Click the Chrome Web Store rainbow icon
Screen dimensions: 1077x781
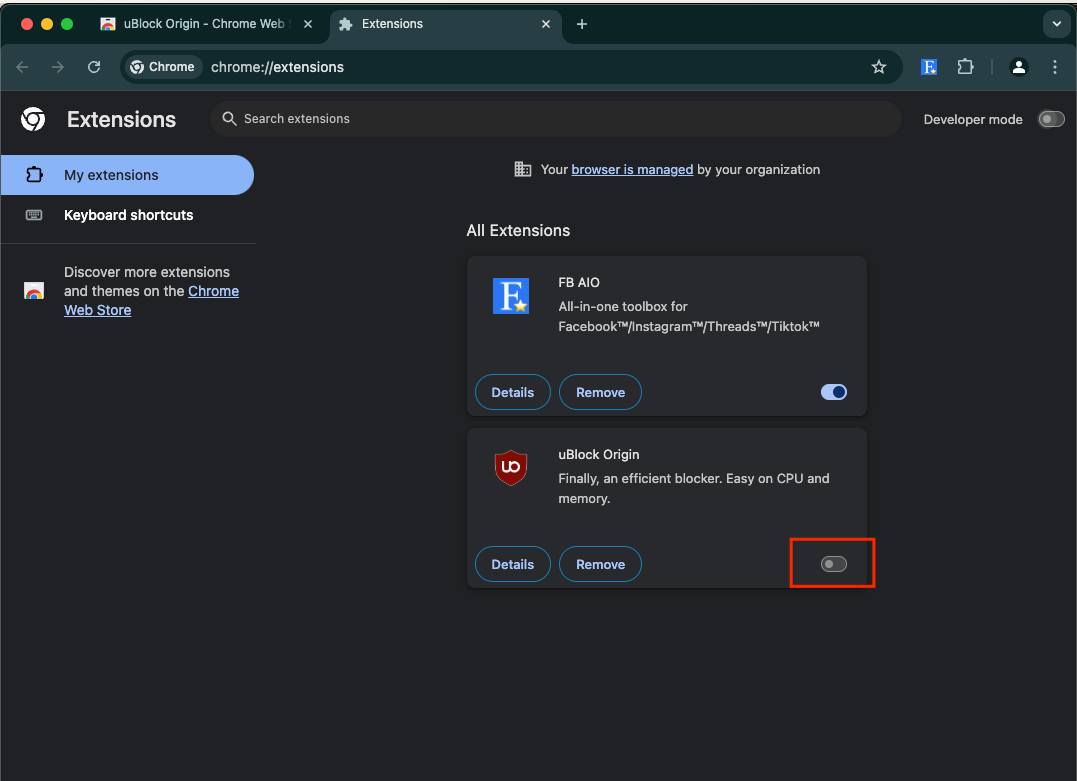(x=34, y=291)
